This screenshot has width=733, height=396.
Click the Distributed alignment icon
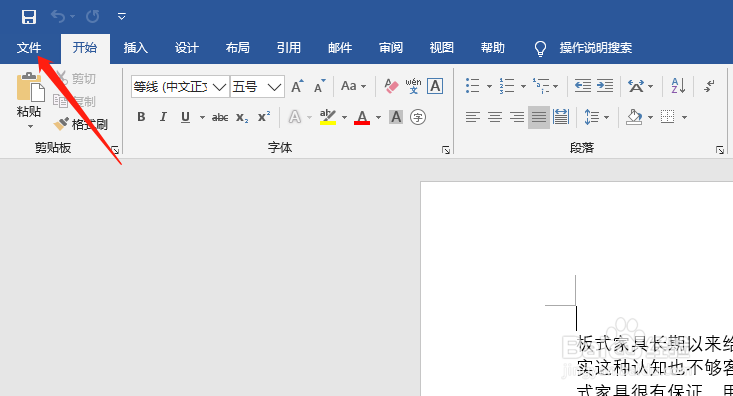click(x=561, y=117)
